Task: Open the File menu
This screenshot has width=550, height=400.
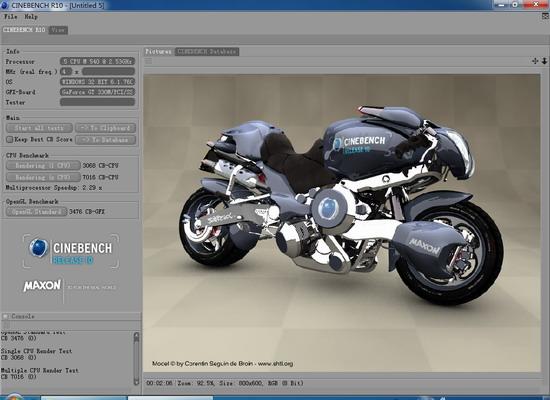Action: point(11,16)
